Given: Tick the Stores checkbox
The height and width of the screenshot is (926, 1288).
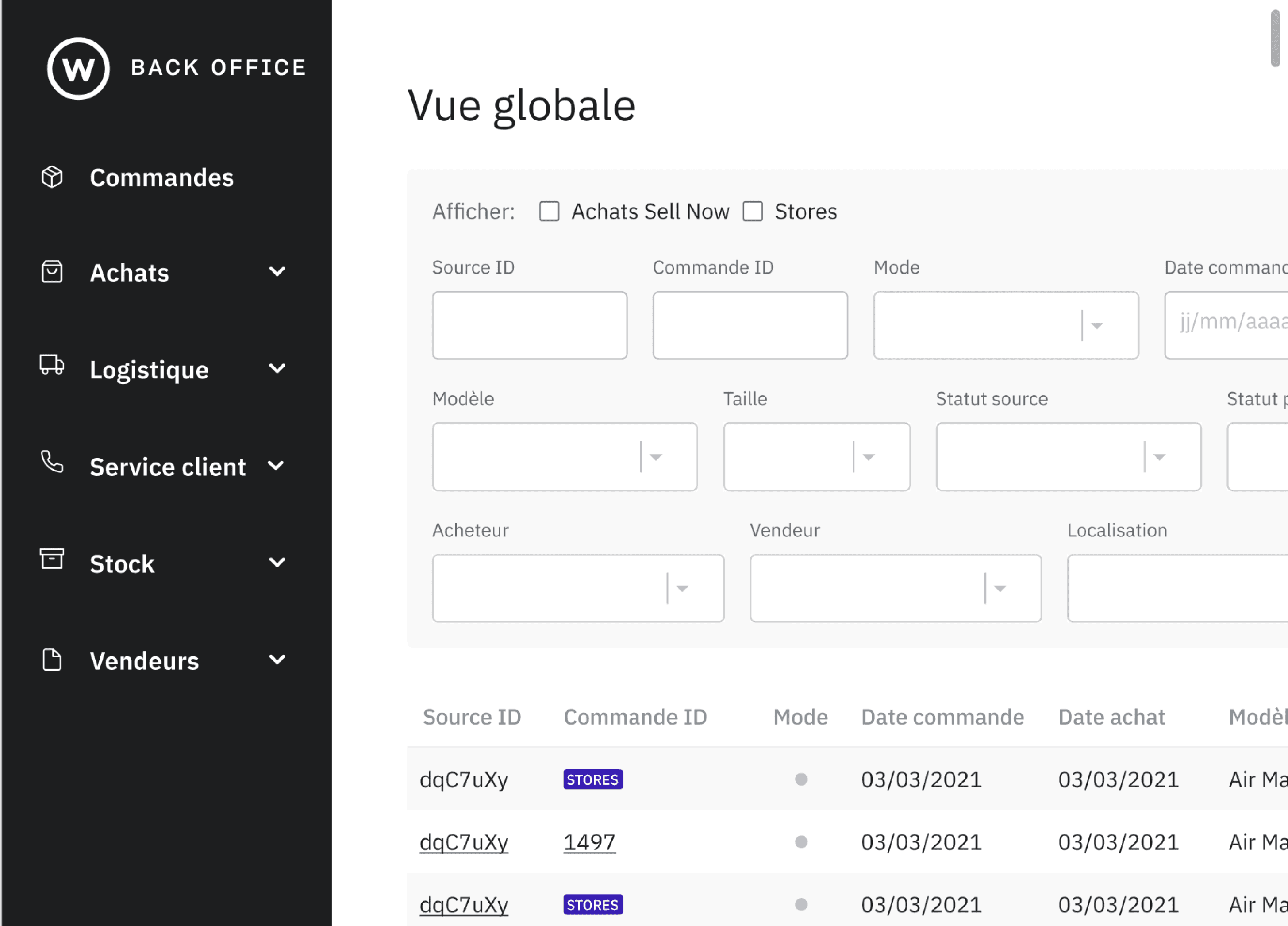Looking at the screenshot, I should [x=753, y=211].
